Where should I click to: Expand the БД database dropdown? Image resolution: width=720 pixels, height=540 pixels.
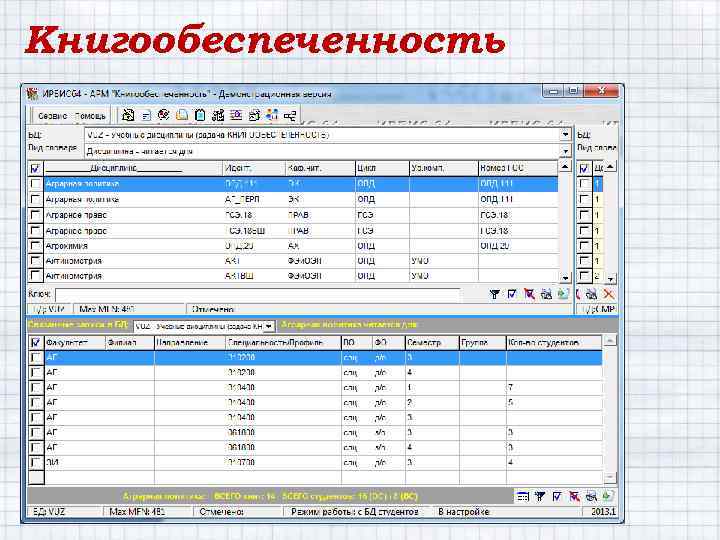[x=565, y=135]
